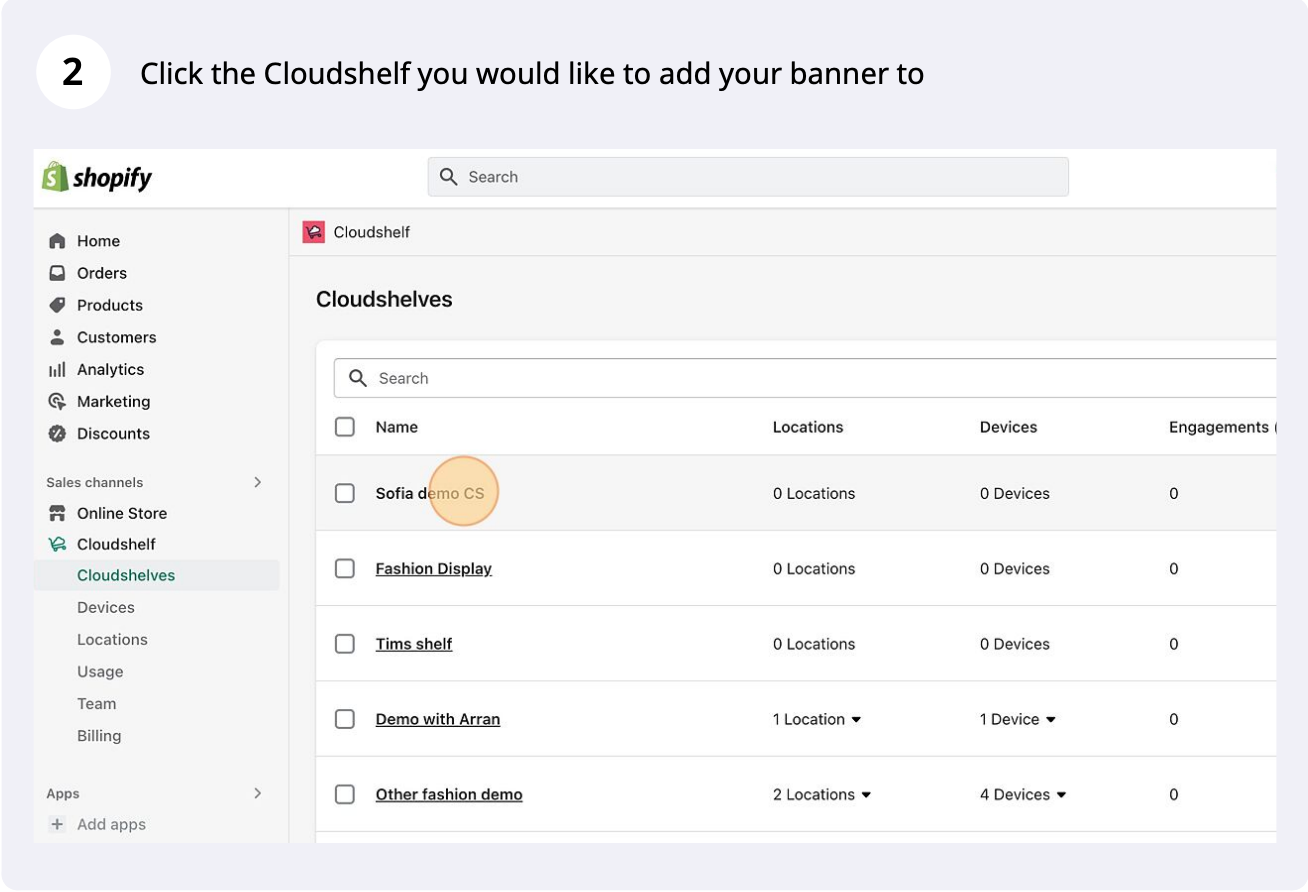Click "0 Devices" in the Fashion Display row

[1015, 568]
